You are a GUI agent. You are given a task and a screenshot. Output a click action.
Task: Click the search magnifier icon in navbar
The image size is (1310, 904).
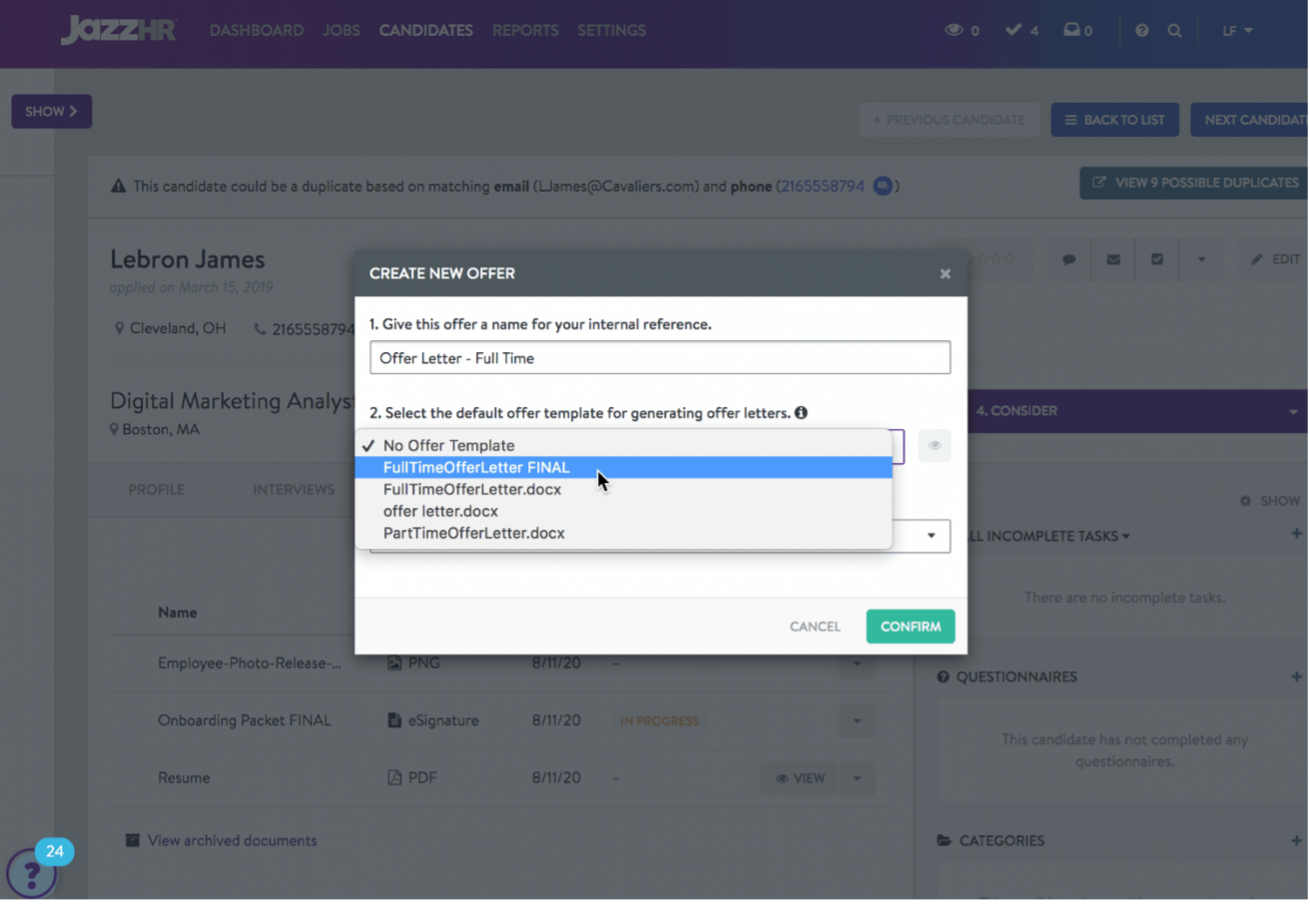(1175, 31)
